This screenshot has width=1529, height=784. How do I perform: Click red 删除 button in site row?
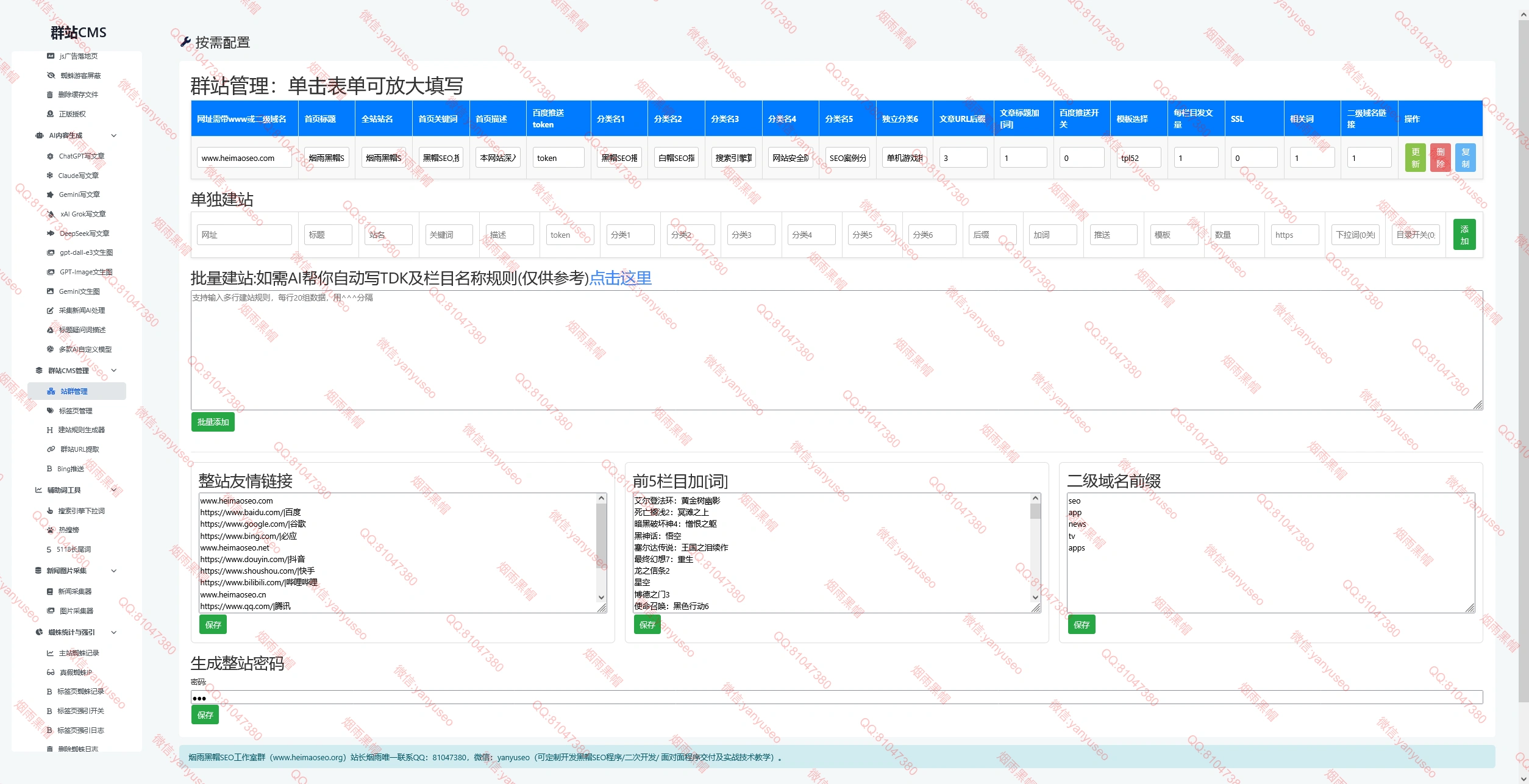click(x=1440, y=158)
